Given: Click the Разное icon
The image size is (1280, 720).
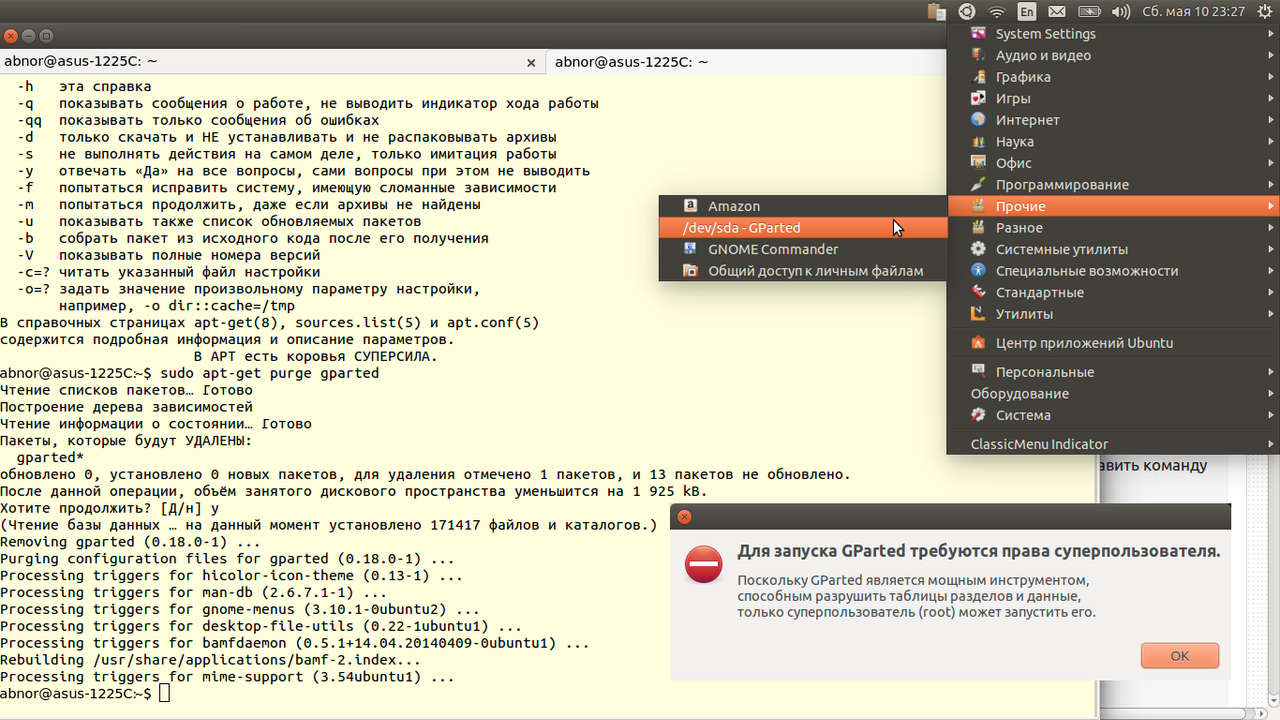Looking at the screenshot, I should click(x=978, y=228).
